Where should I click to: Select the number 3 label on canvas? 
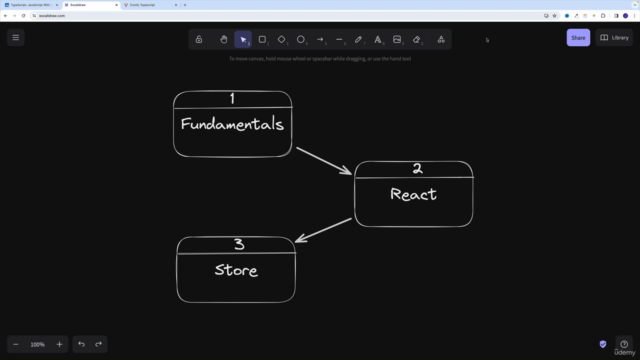pos(239,244)
